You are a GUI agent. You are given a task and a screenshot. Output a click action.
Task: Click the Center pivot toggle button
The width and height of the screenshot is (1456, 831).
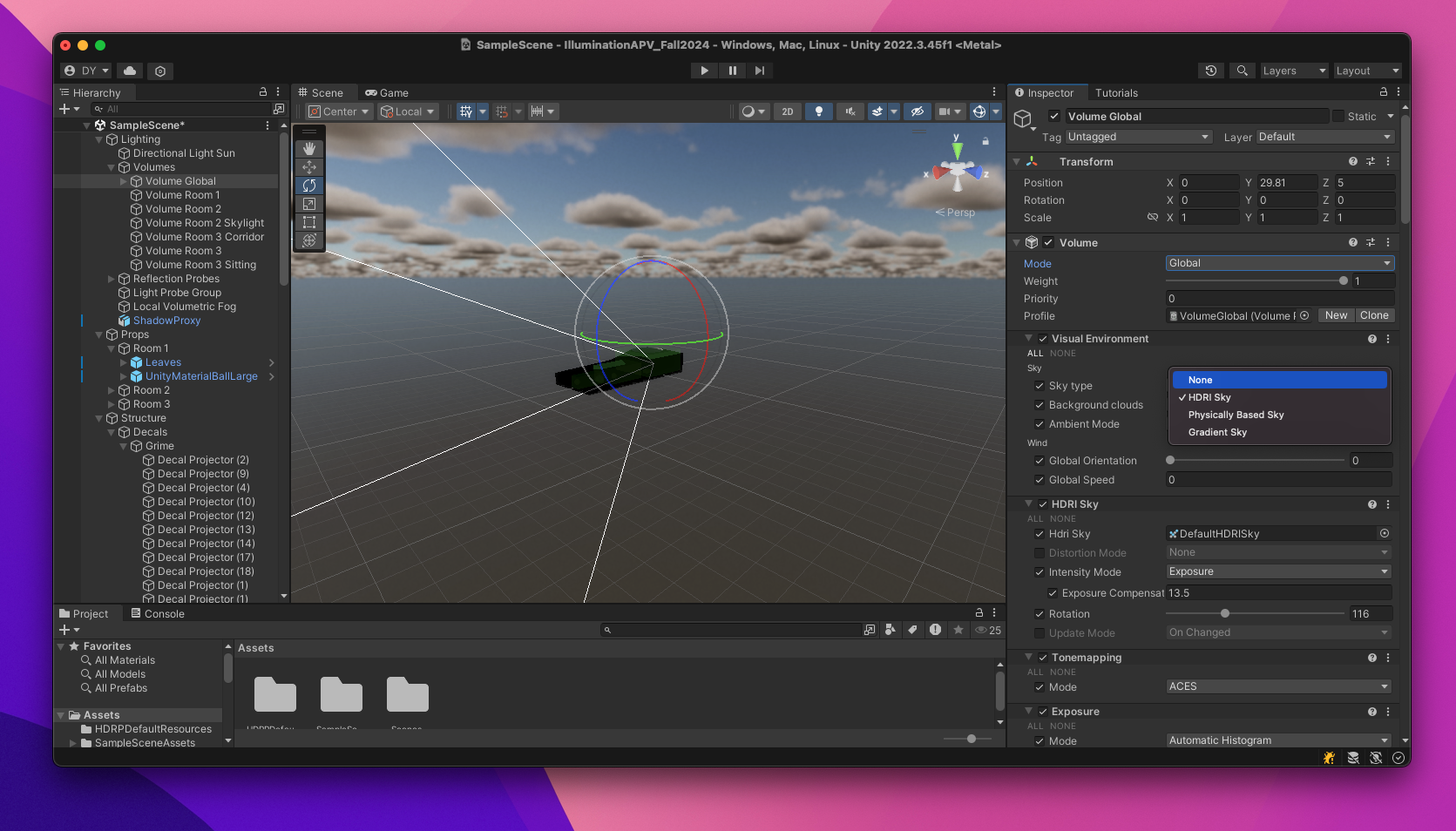coord(340,111)
